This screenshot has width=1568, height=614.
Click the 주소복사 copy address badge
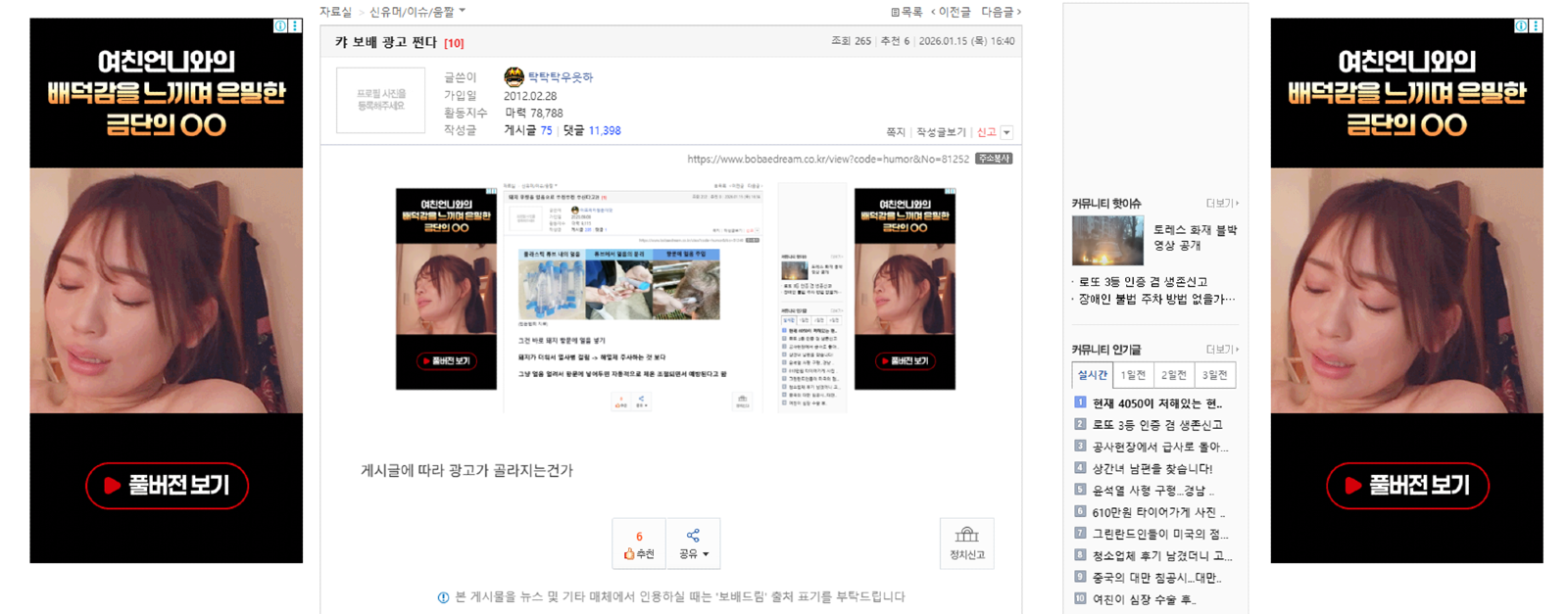pos(994,159)
